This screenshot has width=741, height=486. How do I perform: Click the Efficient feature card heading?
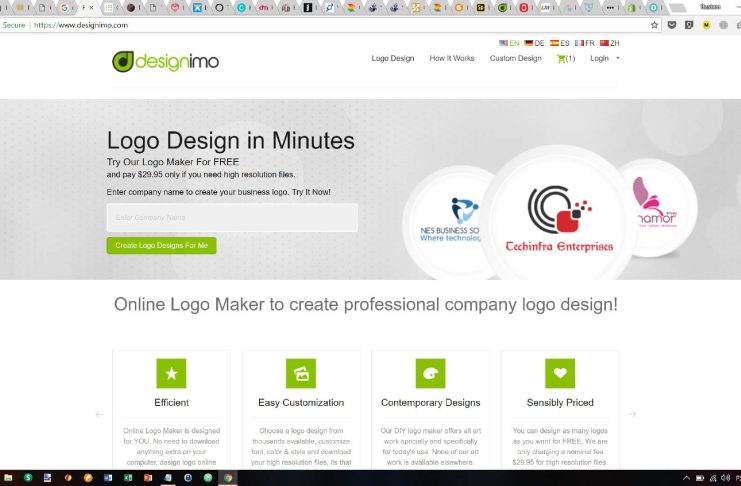click(x=171, y=403)
